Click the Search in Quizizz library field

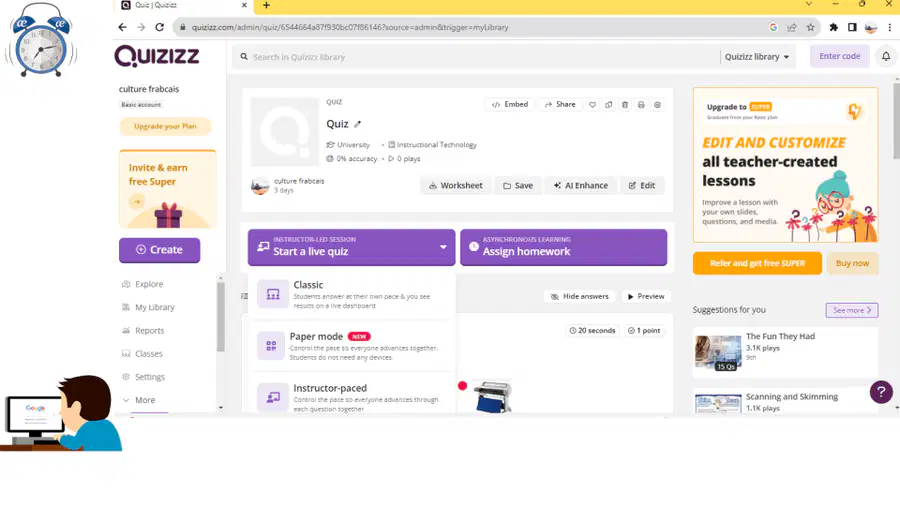tap(476, 57)
